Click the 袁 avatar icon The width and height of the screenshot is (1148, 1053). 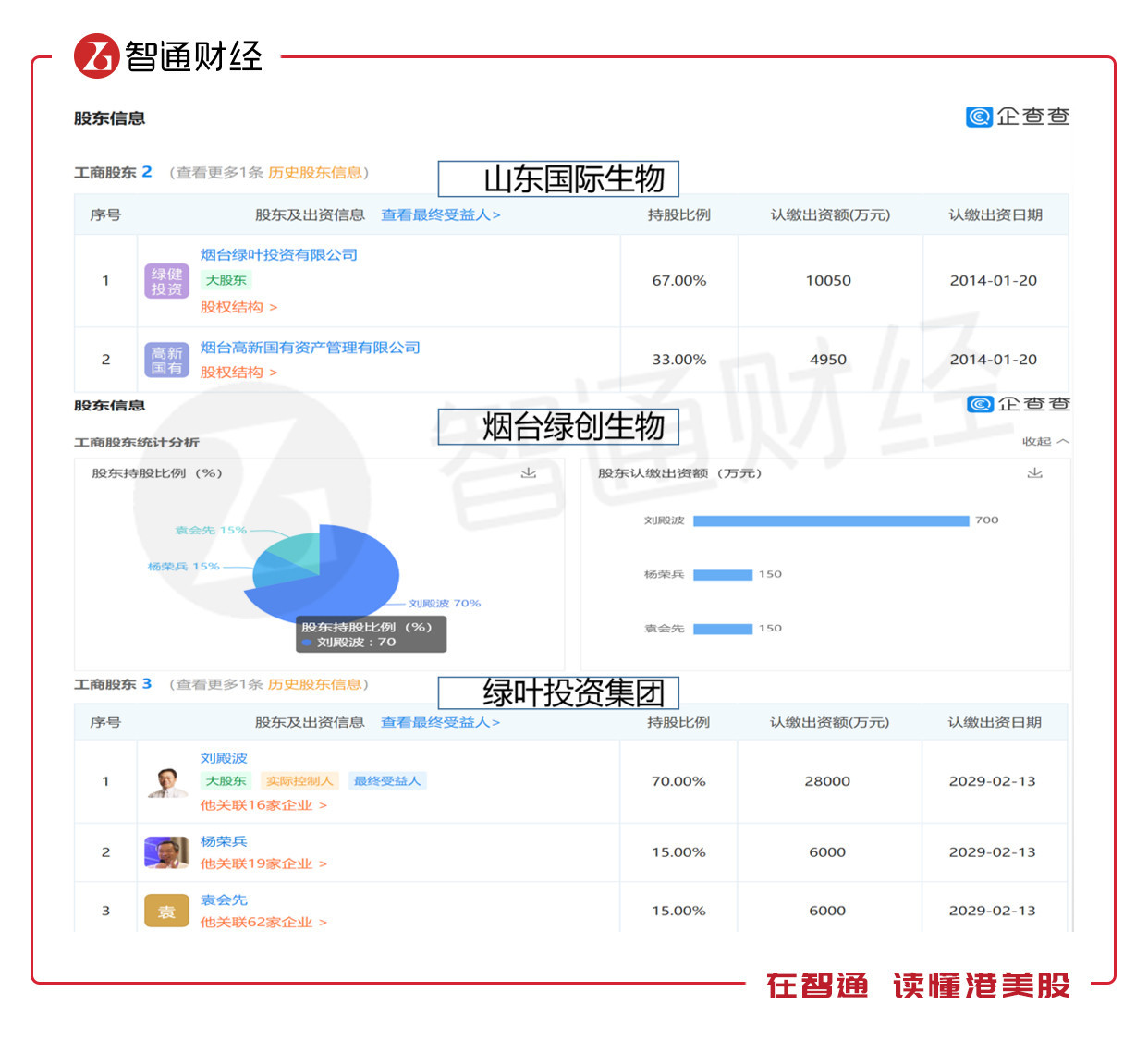(166, 912)
